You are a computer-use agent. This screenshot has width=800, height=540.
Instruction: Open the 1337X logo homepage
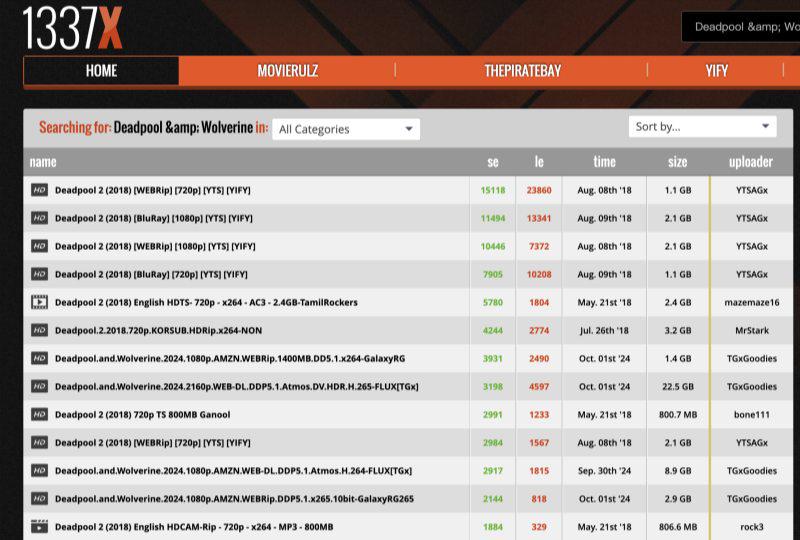pyautogui.click(x=72, y=29)
